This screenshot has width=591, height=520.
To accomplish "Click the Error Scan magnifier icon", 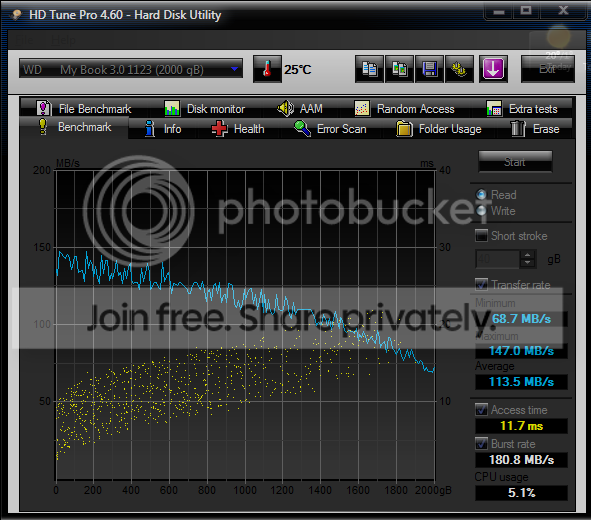I will (x=302, y=128).
